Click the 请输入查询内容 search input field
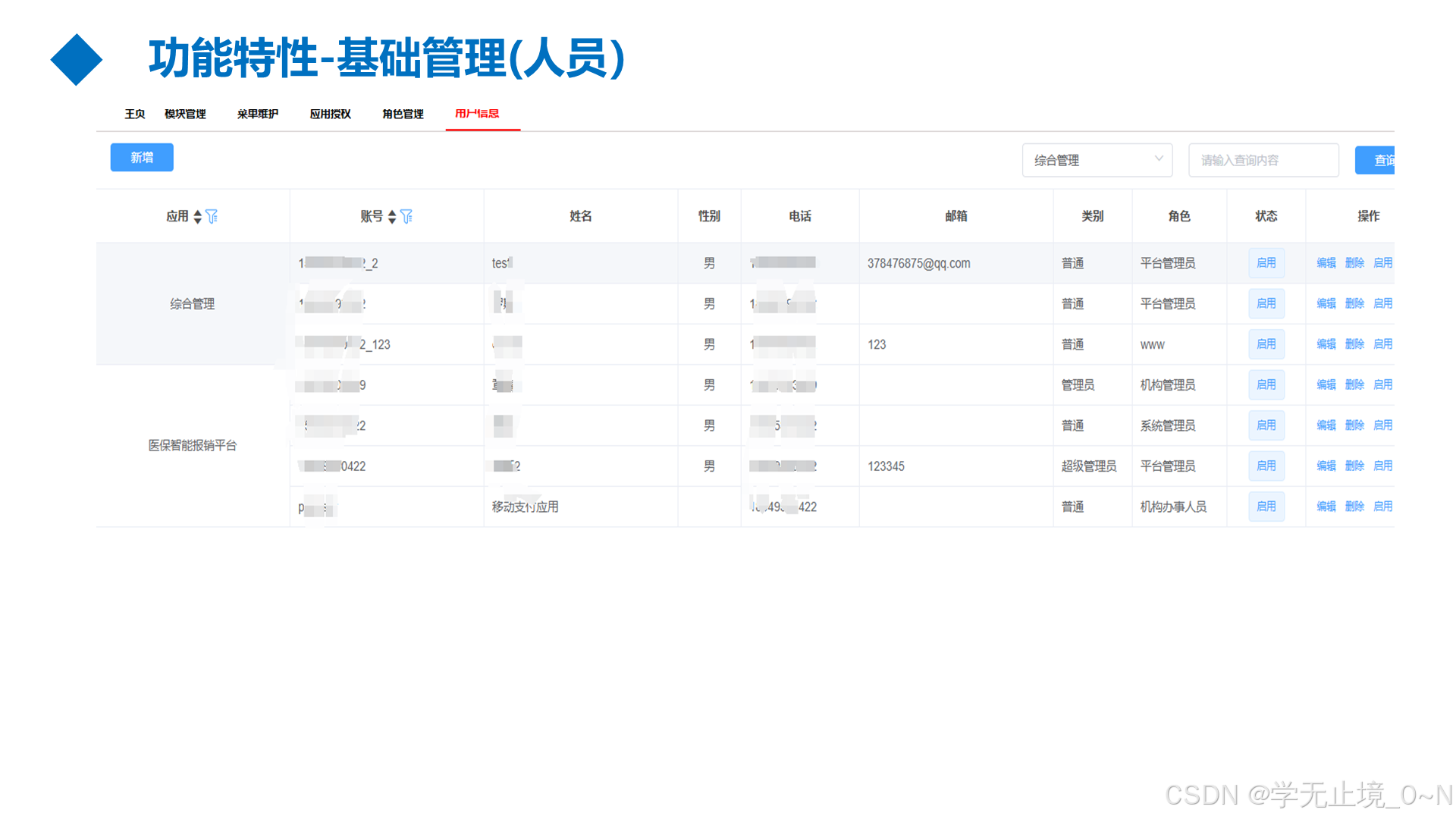 [1263, 160]
